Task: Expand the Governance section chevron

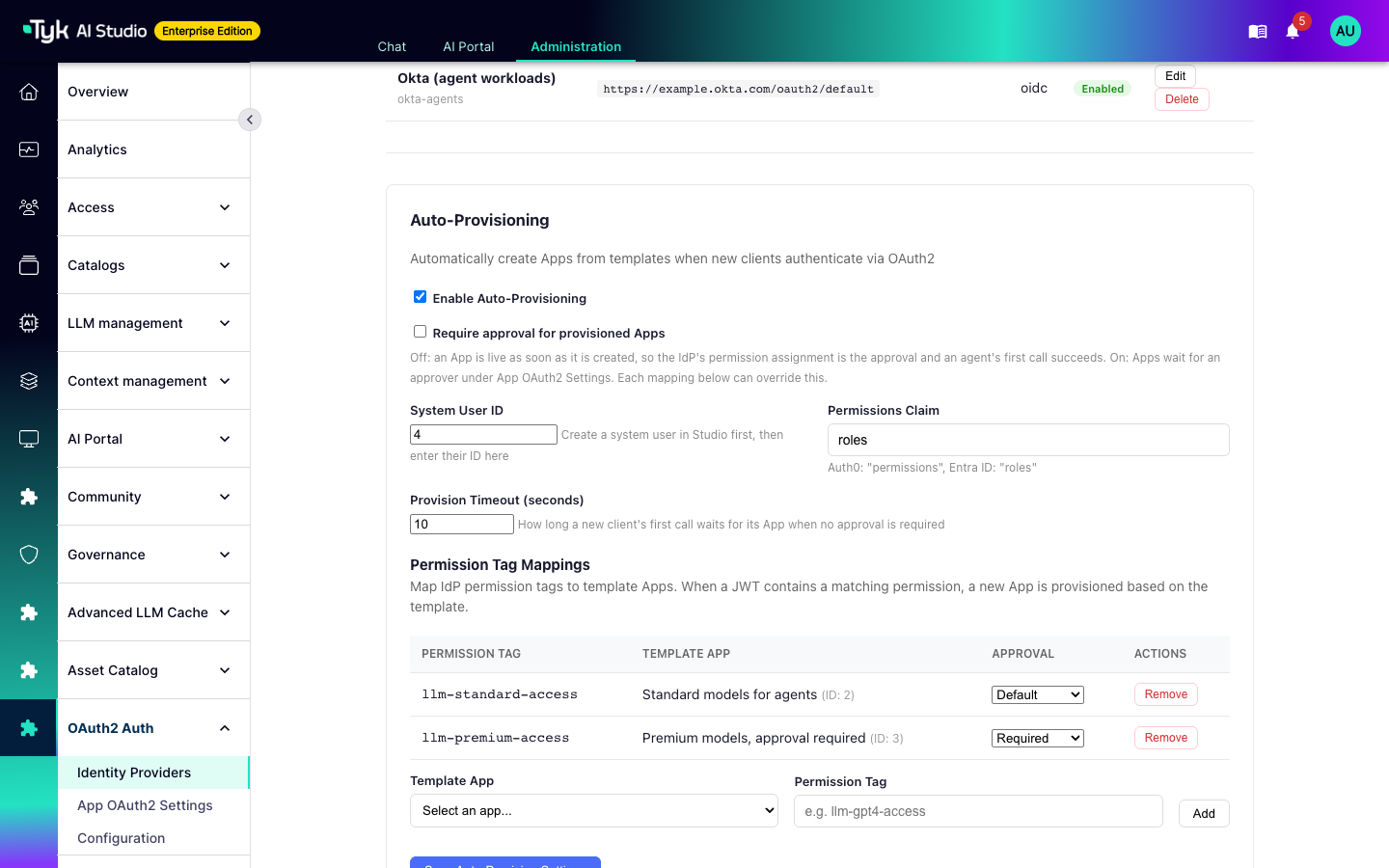Action: (225, 555)
